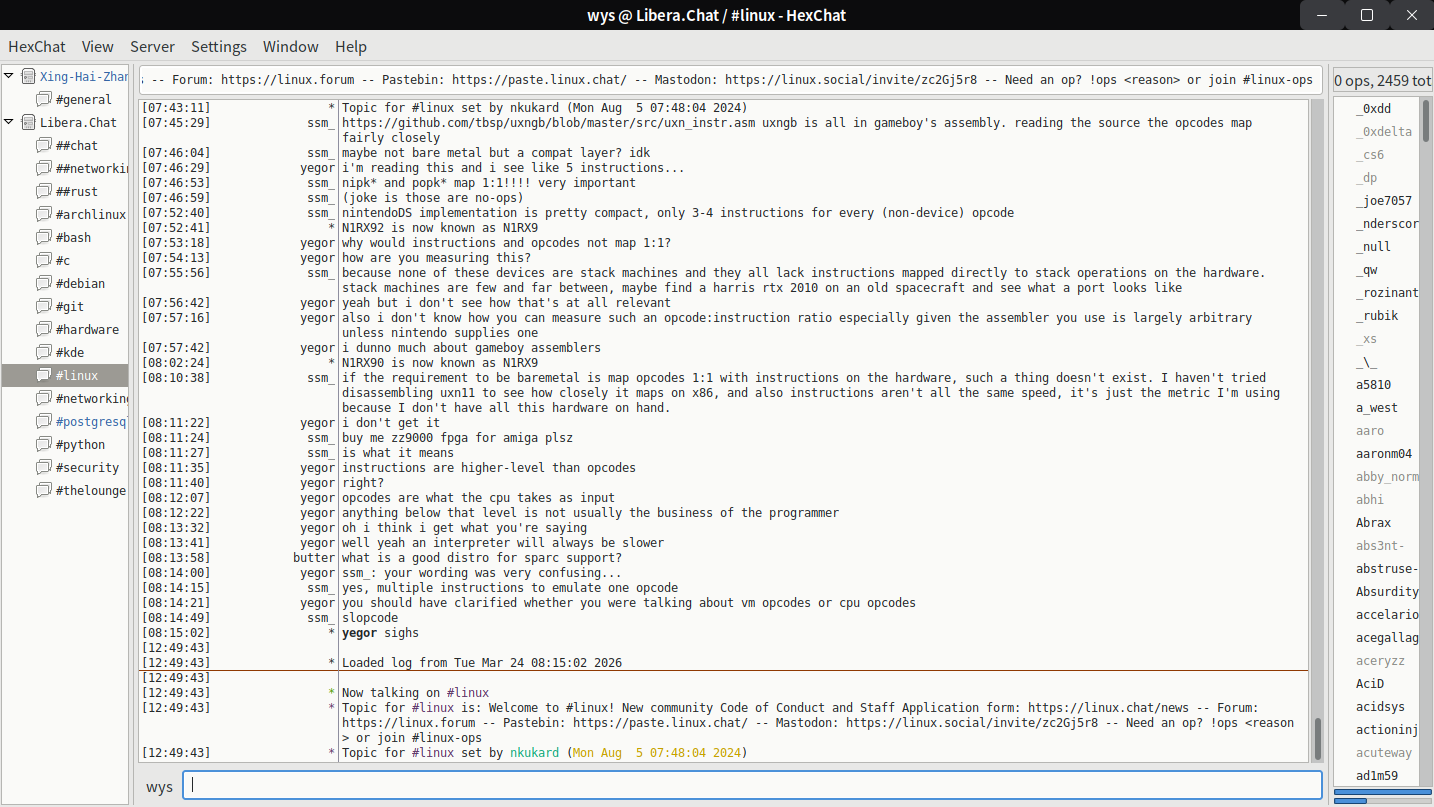Click the chat log vertical scrollbar thumb

pos(1316,738)
